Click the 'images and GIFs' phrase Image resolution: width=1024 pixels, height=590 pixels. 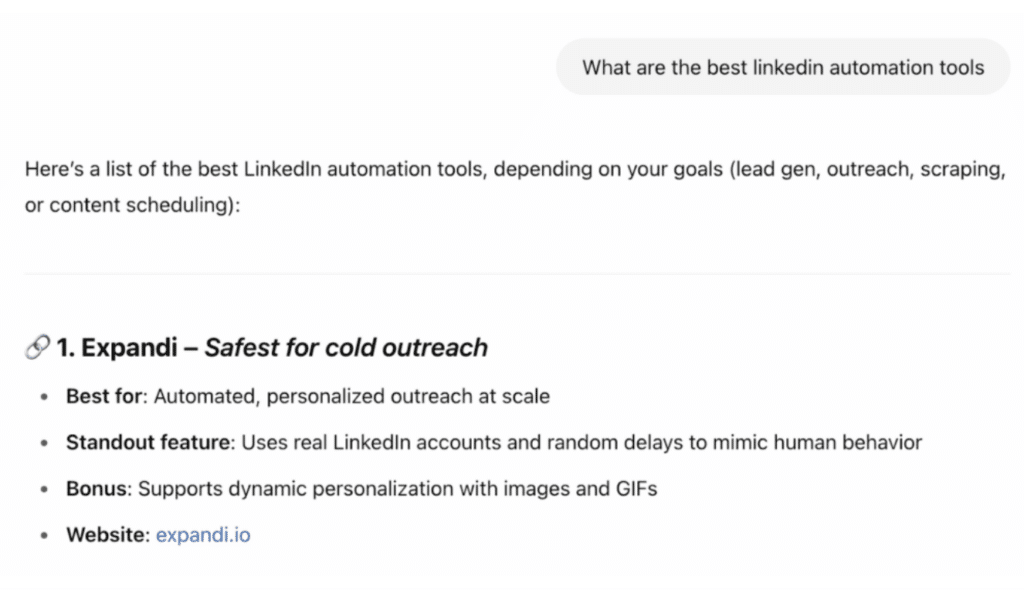589,489
